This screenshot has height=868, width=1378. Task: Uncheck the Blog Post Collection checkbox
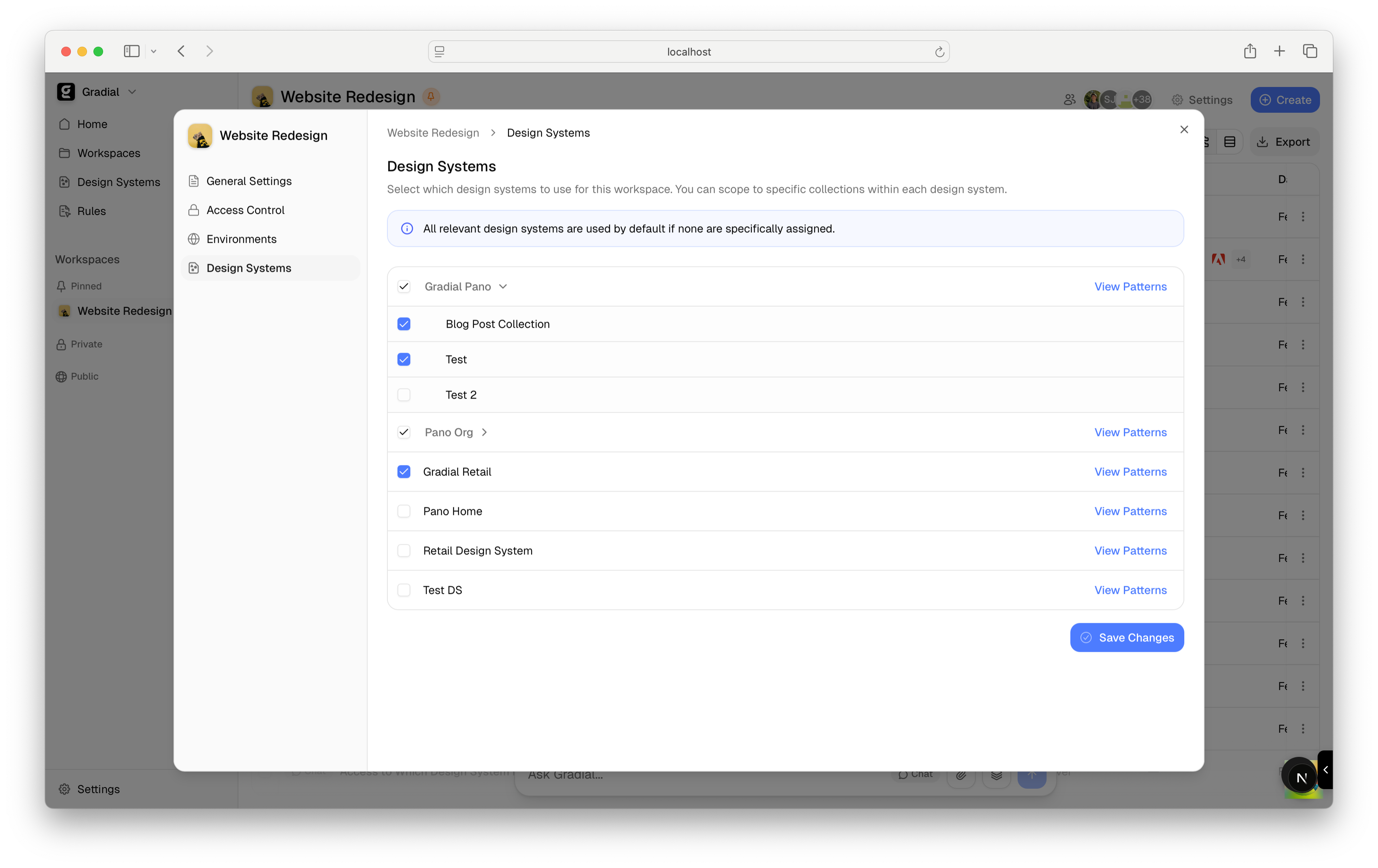tap(404, 324)
